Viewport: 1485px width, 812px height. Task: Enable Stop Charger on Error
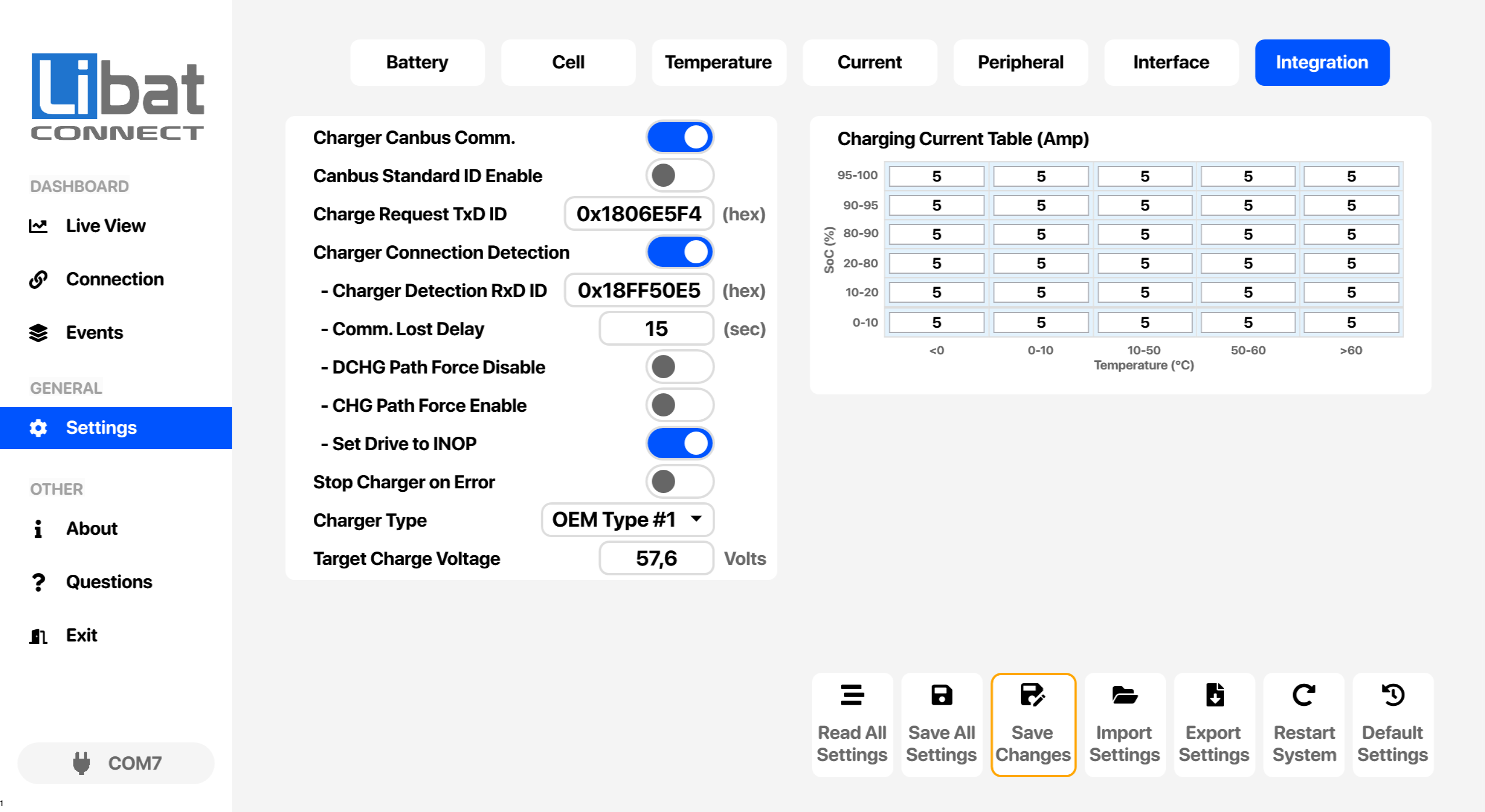(680, 481)
